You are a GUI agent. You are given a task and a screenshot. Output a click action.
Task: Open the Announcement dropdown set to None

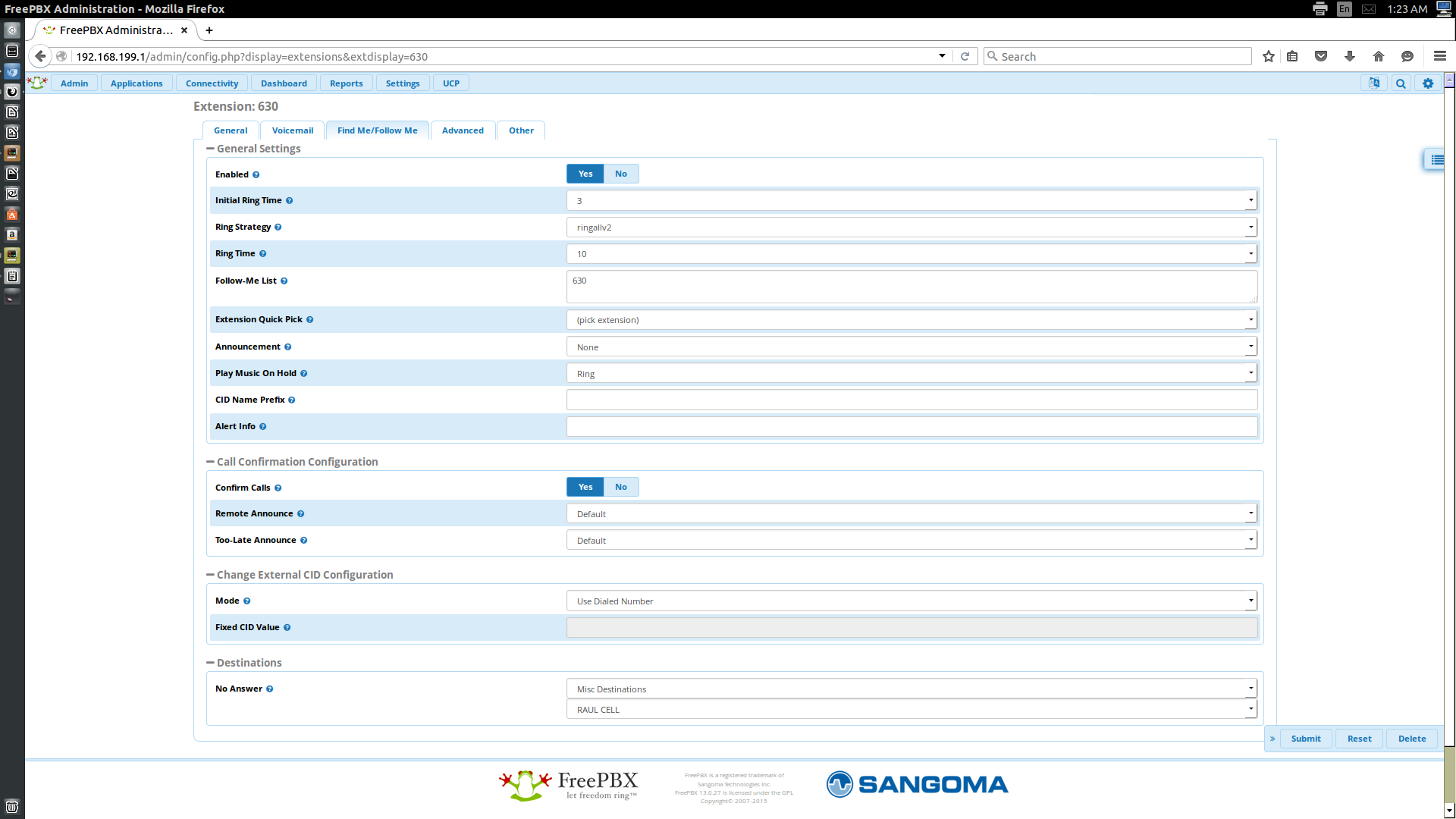(912, 347)
